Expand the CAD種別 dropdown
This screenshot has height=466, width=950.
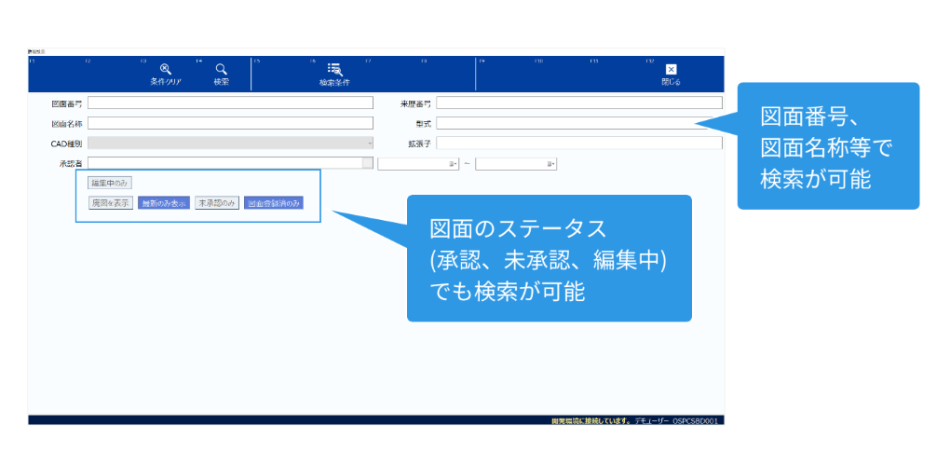pyautogui.click(x=371, y=143)
